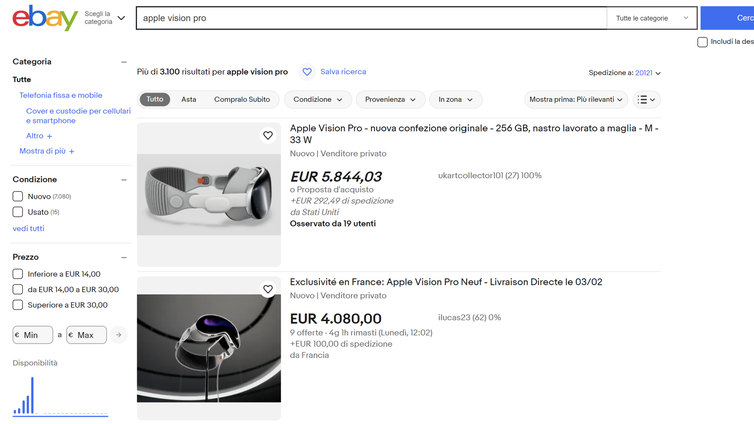Click Salva ricerca link

(343, 72)
